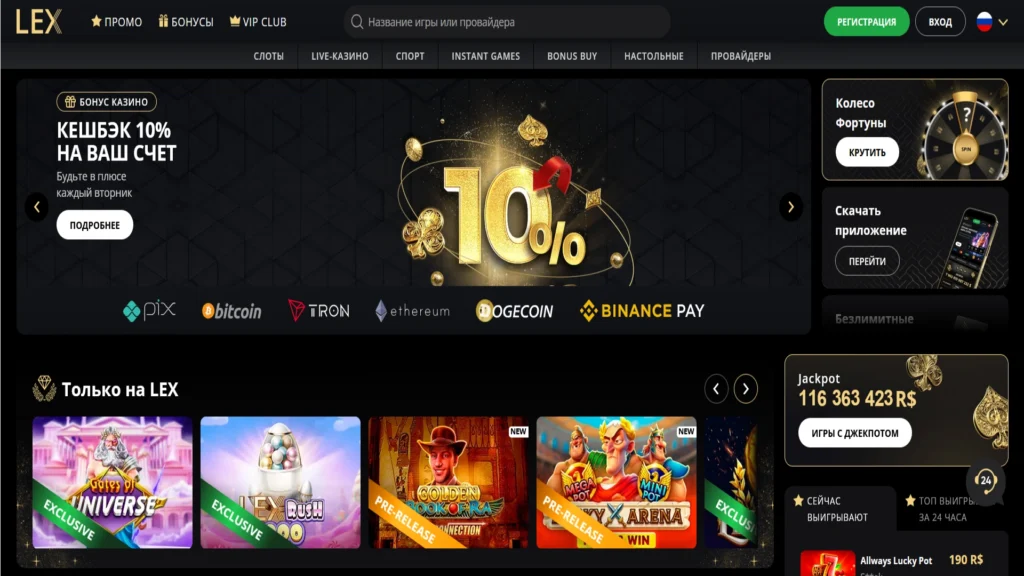
Task: Spin the wheel with КРУТИТЬ button
Action: tap(867, 152)
